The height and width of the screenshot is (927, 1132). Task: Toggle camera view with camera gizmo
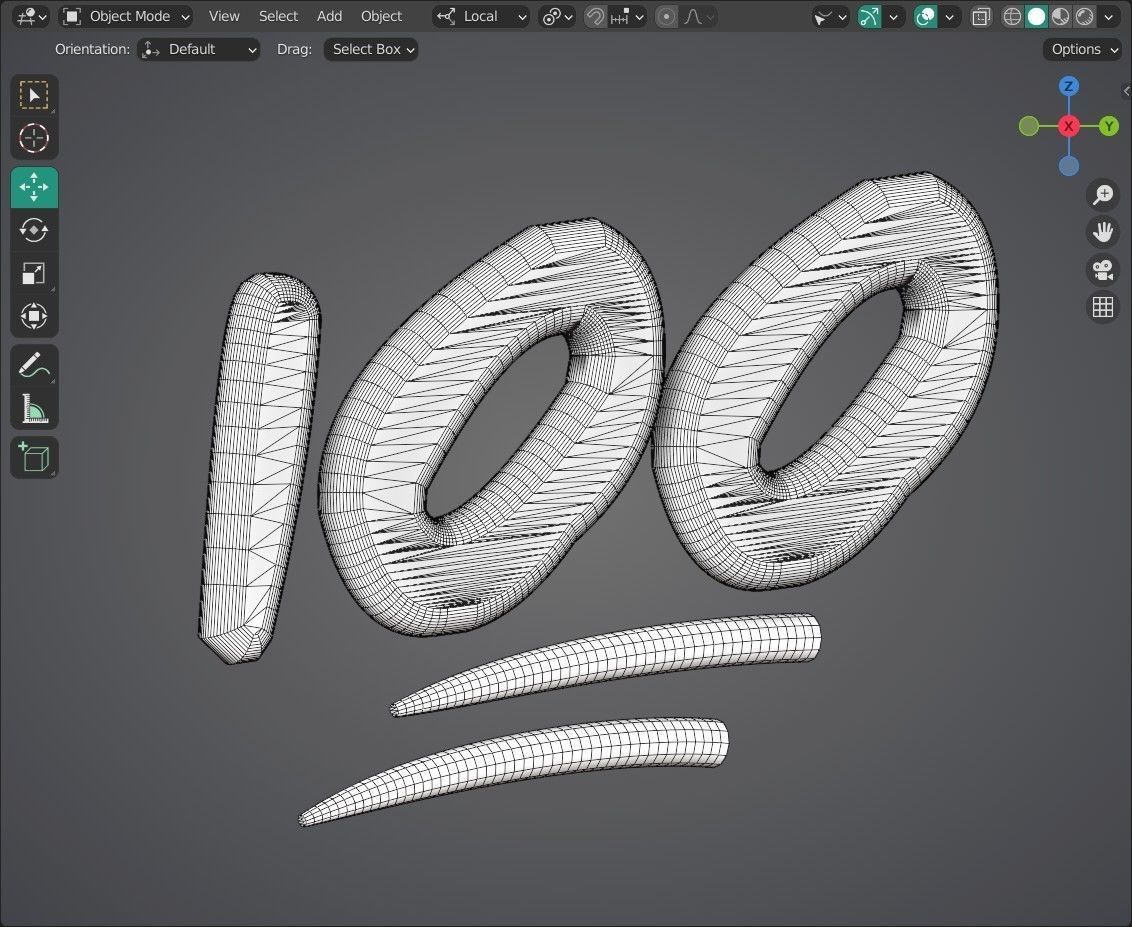tap(1102, 270)
